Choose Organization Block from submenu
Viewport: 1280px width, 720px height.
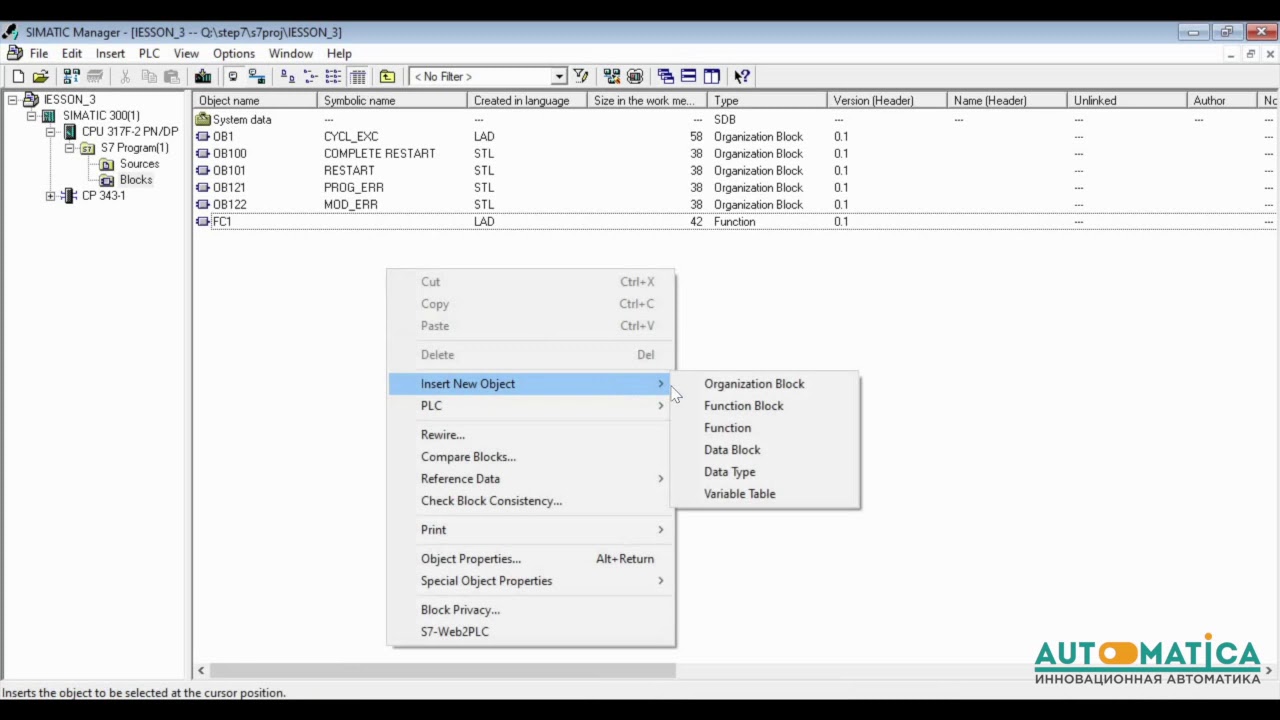point(765,384)
